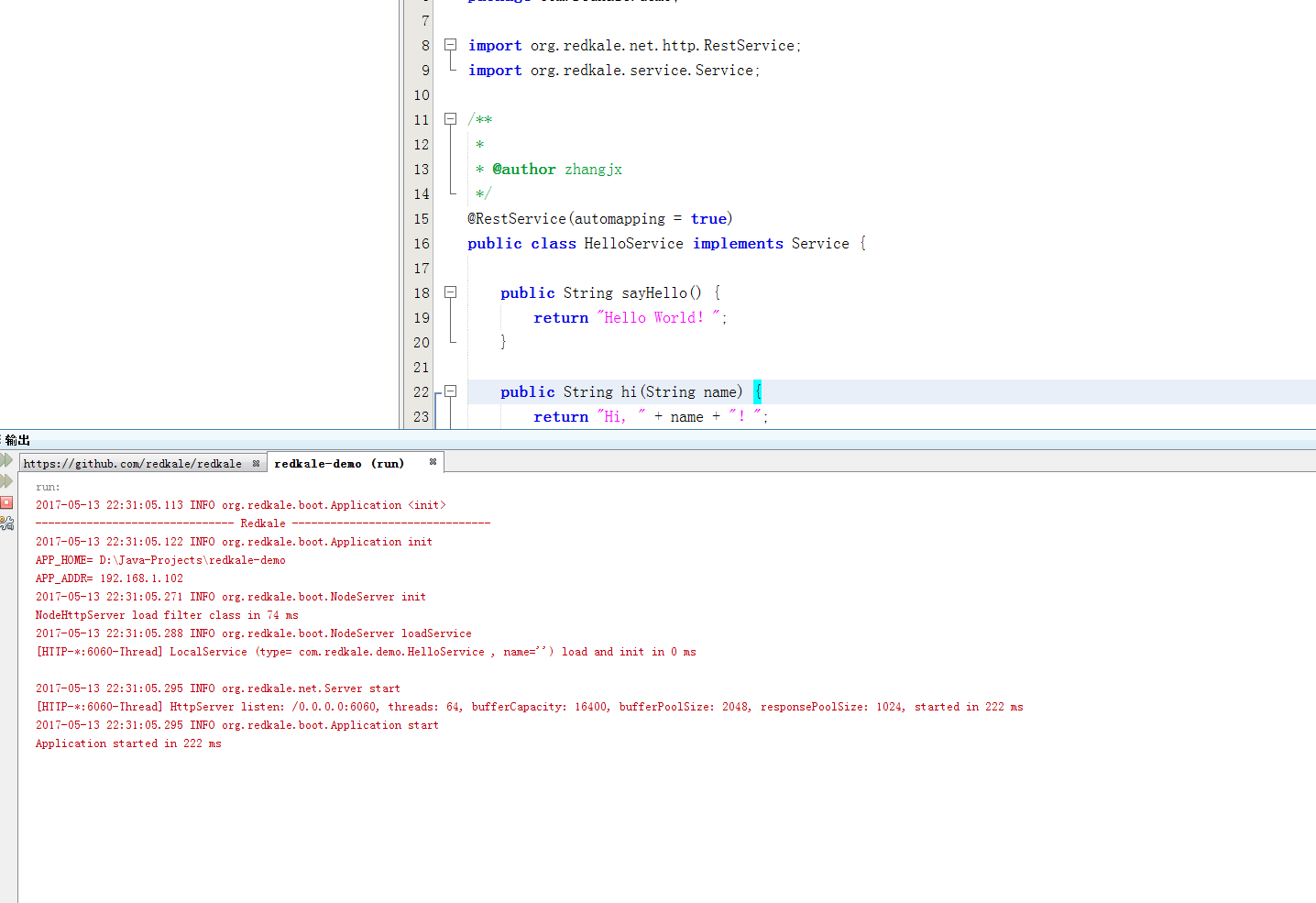The height and width of the screenshot is (903, 1316).
Task: Click the highlighted brace on line 22
Action: 758,392
